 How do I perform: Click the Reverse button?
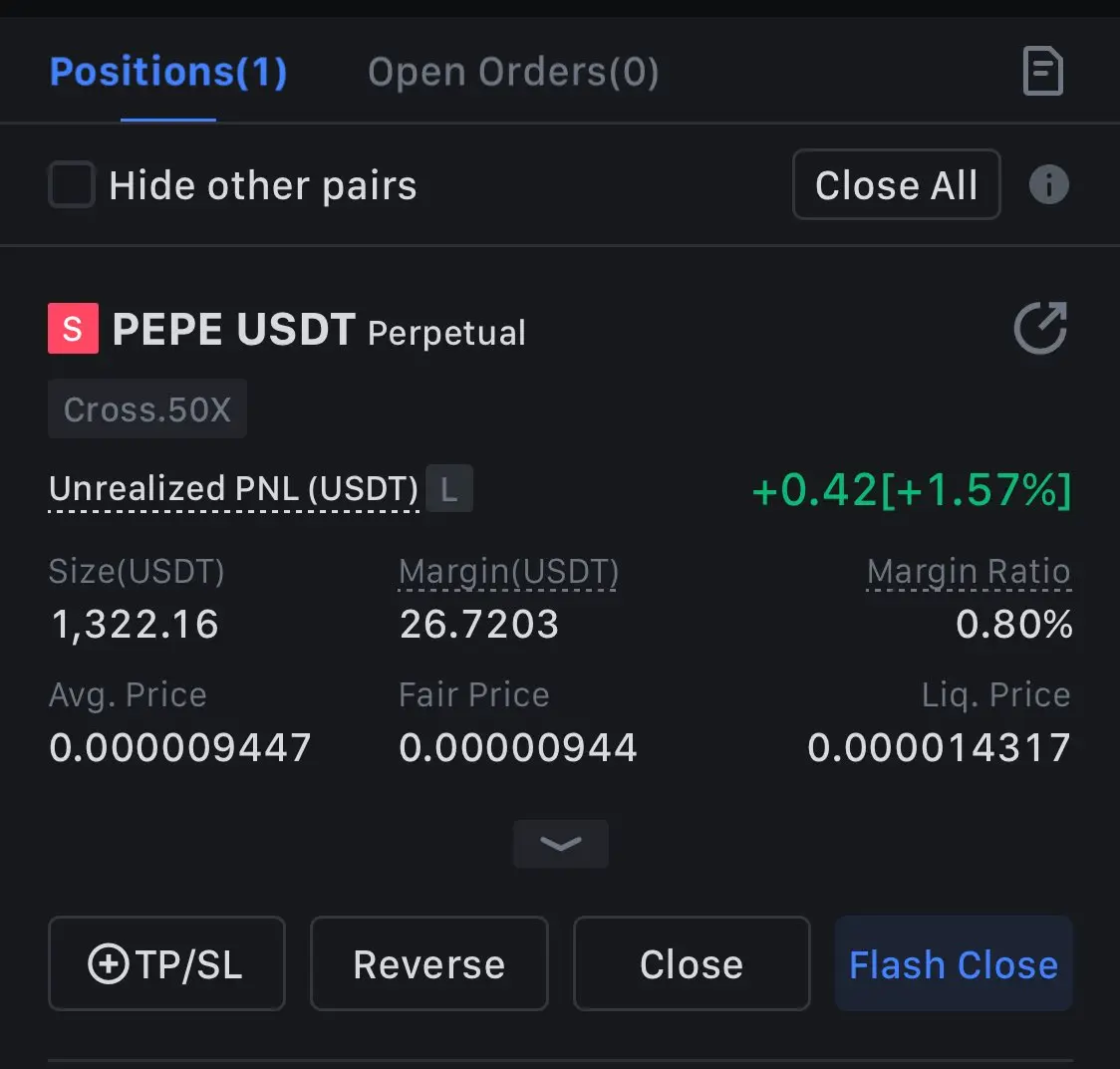[x=429, y=963]
